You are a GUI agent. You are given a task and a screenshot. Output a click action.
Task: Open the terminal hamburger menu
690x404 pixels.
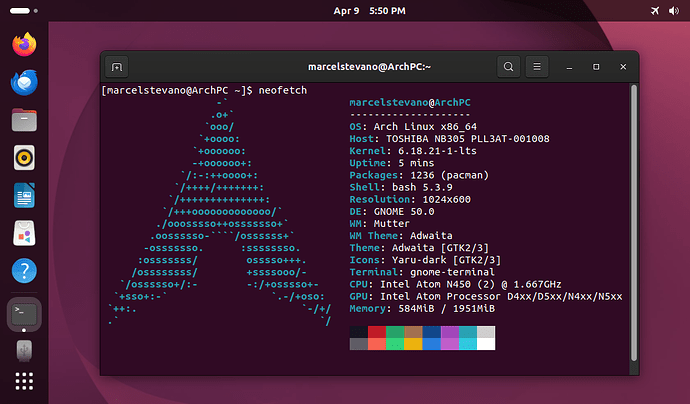pos(537,67)
